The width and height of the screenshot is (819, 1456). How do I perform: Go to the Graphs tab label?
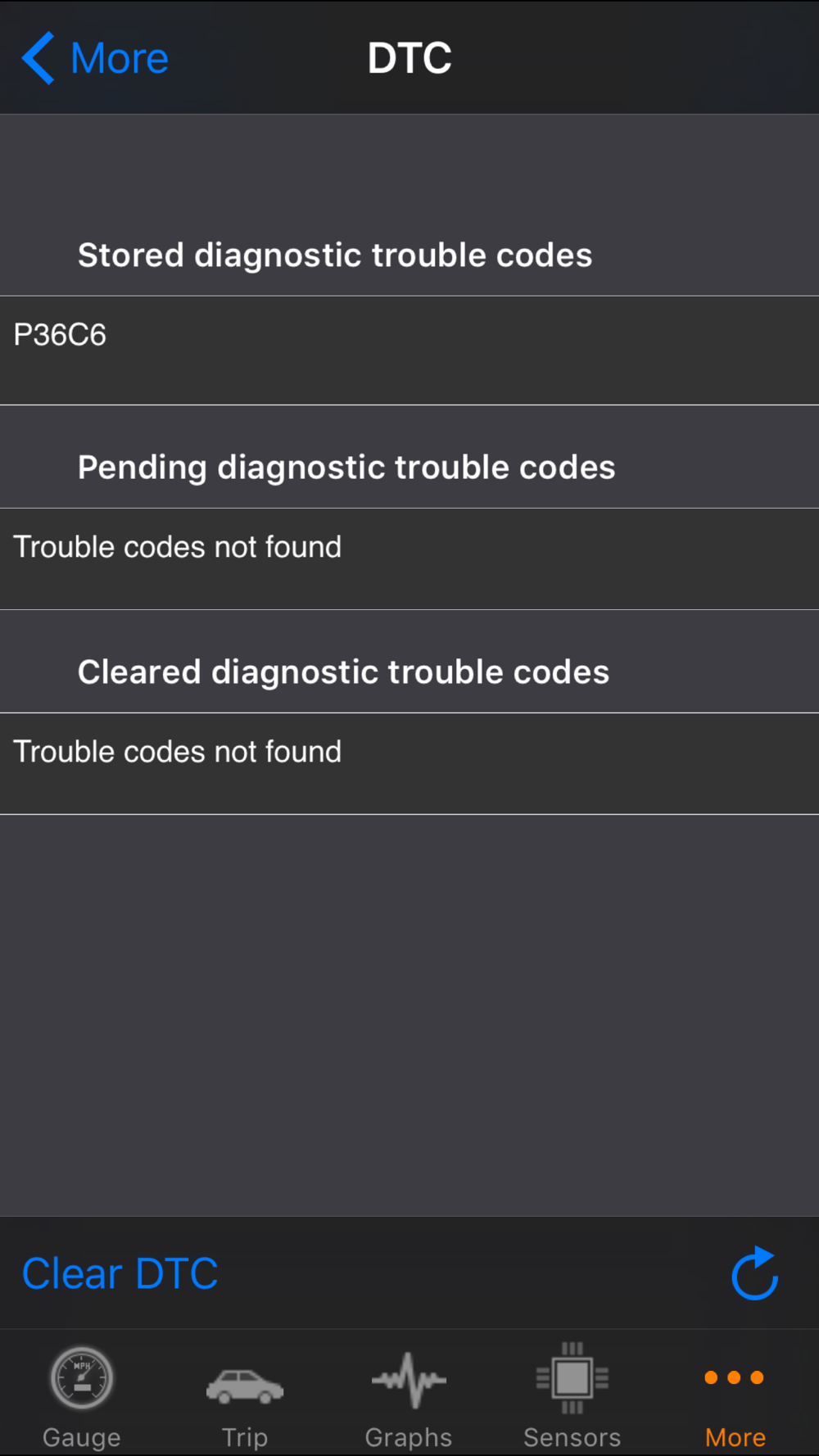pos(409,1437)
